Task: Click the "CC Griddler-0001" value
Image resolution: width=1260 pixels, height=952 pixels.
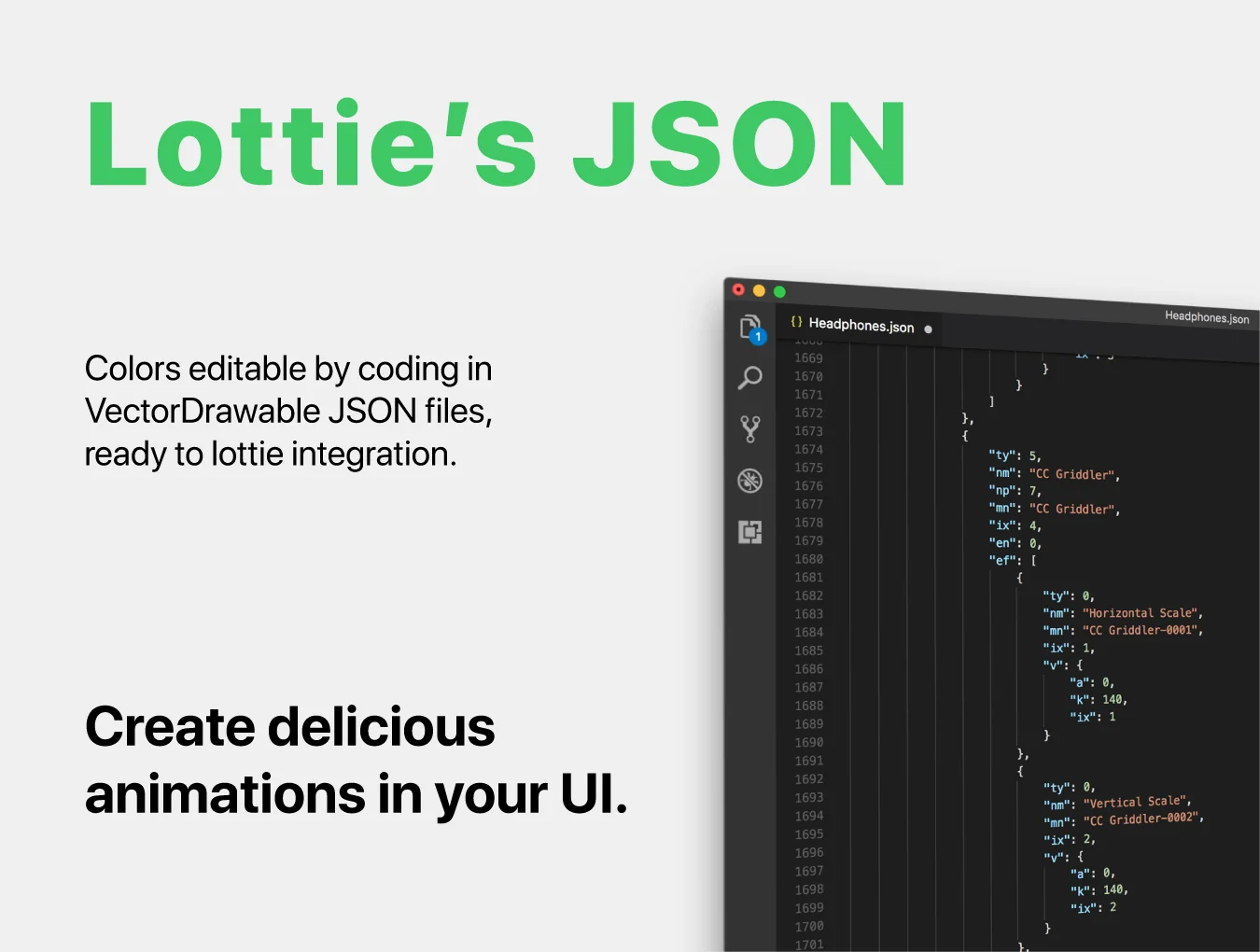Action: tap(1140, 630)
